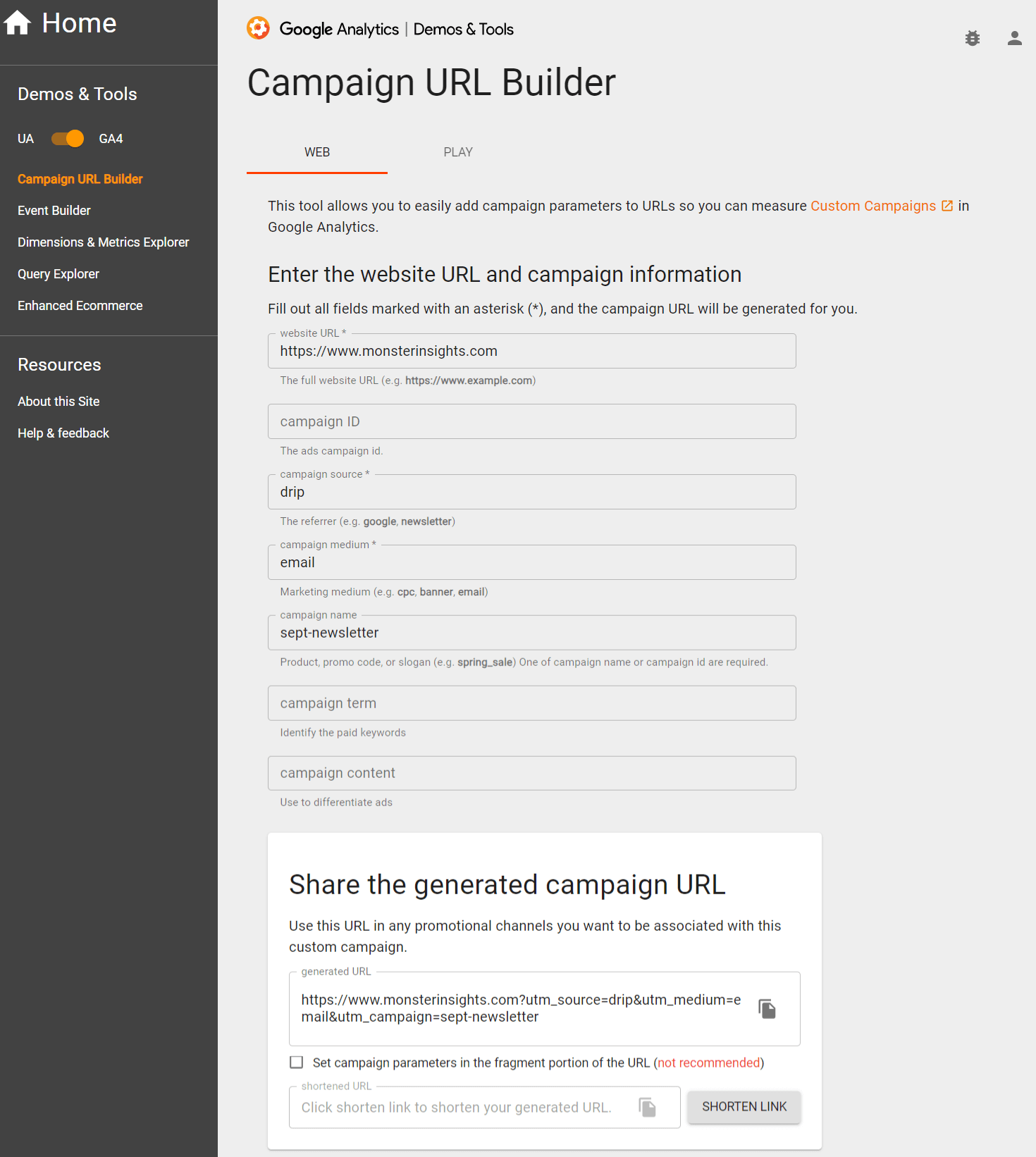Visit About this Site page
1036x1157 pixels.
58,401
